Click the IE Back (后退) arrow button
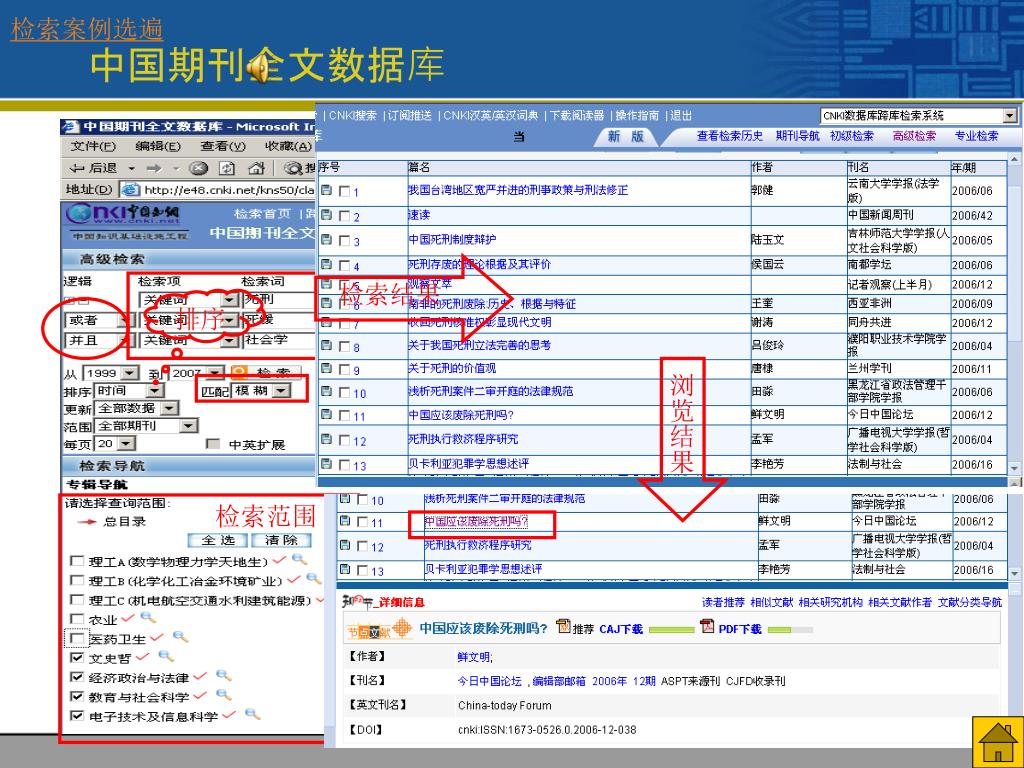Viewport: 1024px width, 768px height. [x=76, y=168]
